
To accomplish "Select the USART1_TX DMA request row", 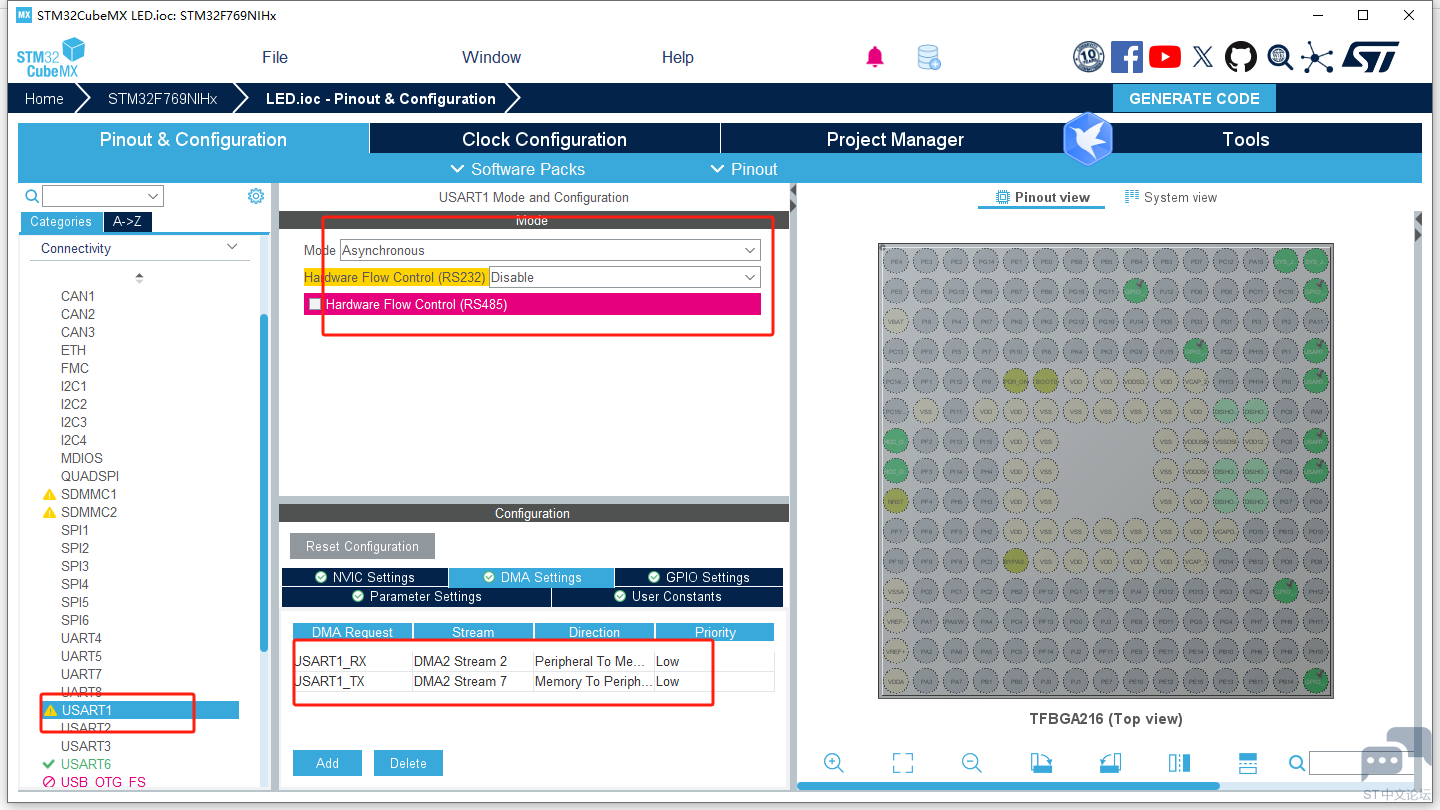I will 533,681.
